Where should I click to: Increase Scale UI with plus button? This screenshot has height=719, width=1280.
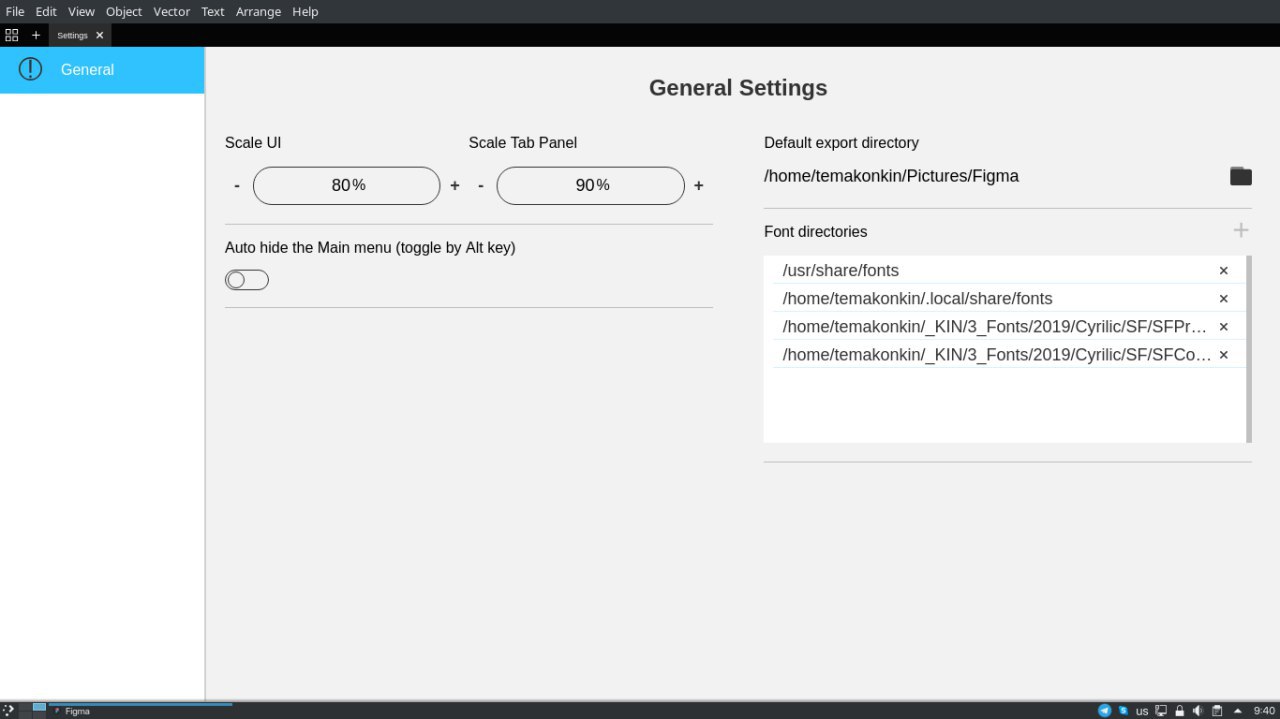click(x=455, y=186)
